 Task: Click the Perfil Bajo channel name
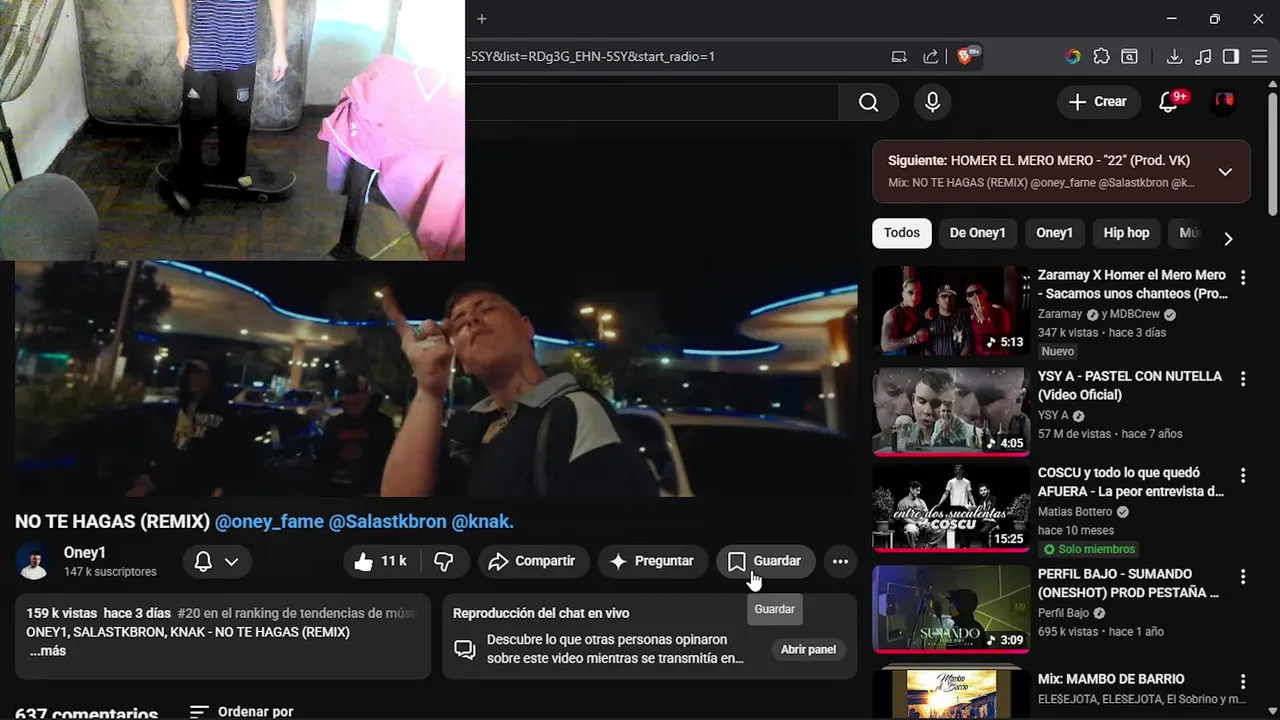[1063, 613]
